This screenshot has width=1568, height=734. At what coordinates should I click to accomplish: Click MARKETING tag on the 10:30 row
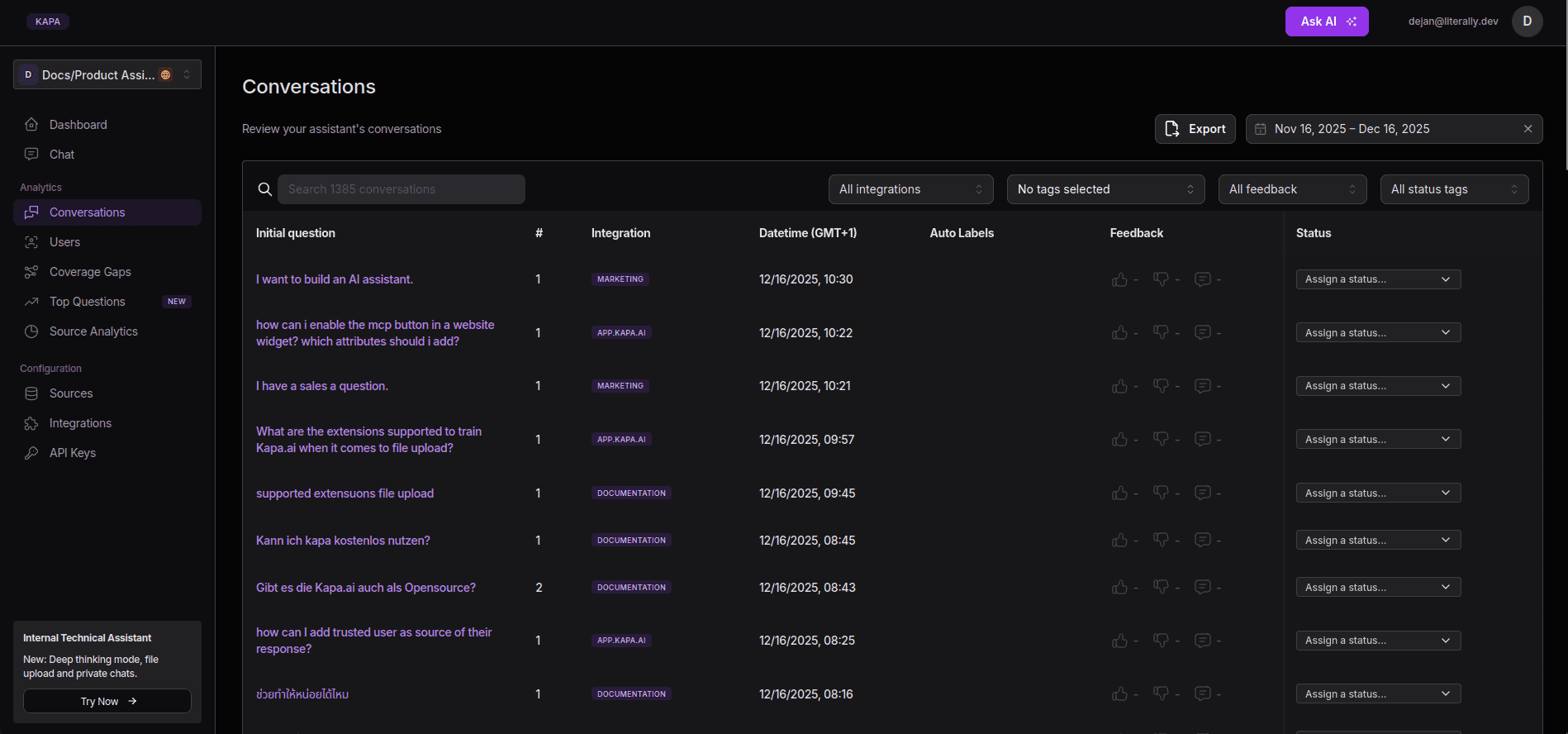pos(620,279)
